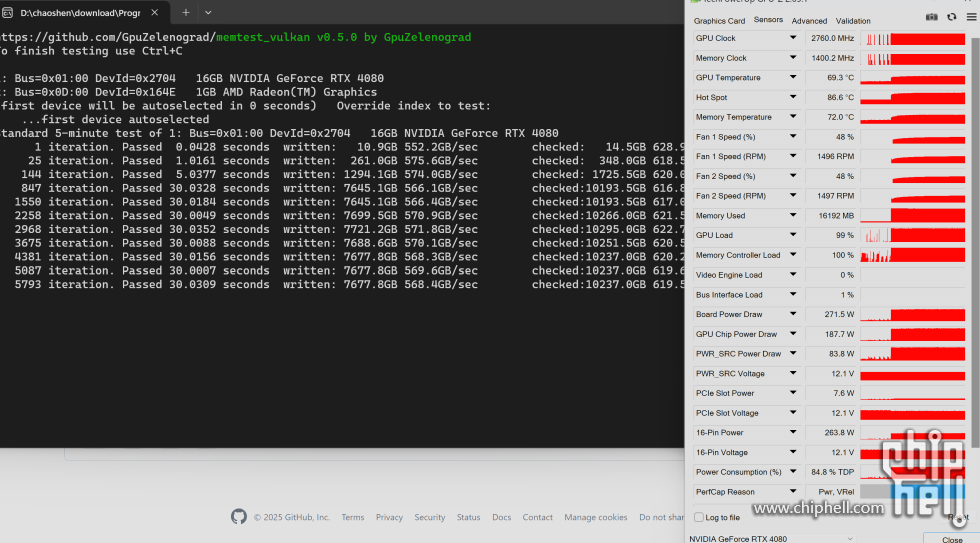Screen dimensions: 980x543
Task: Switch to the Sensors tab
Action: pyautogui.click(x=768, y=20)
